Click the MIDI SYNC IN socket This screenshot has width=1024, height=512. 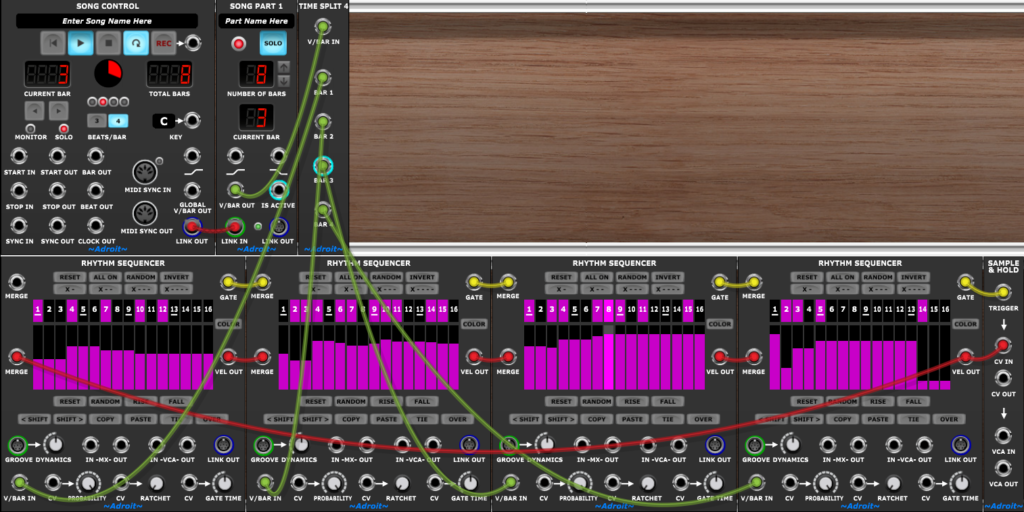145,173
